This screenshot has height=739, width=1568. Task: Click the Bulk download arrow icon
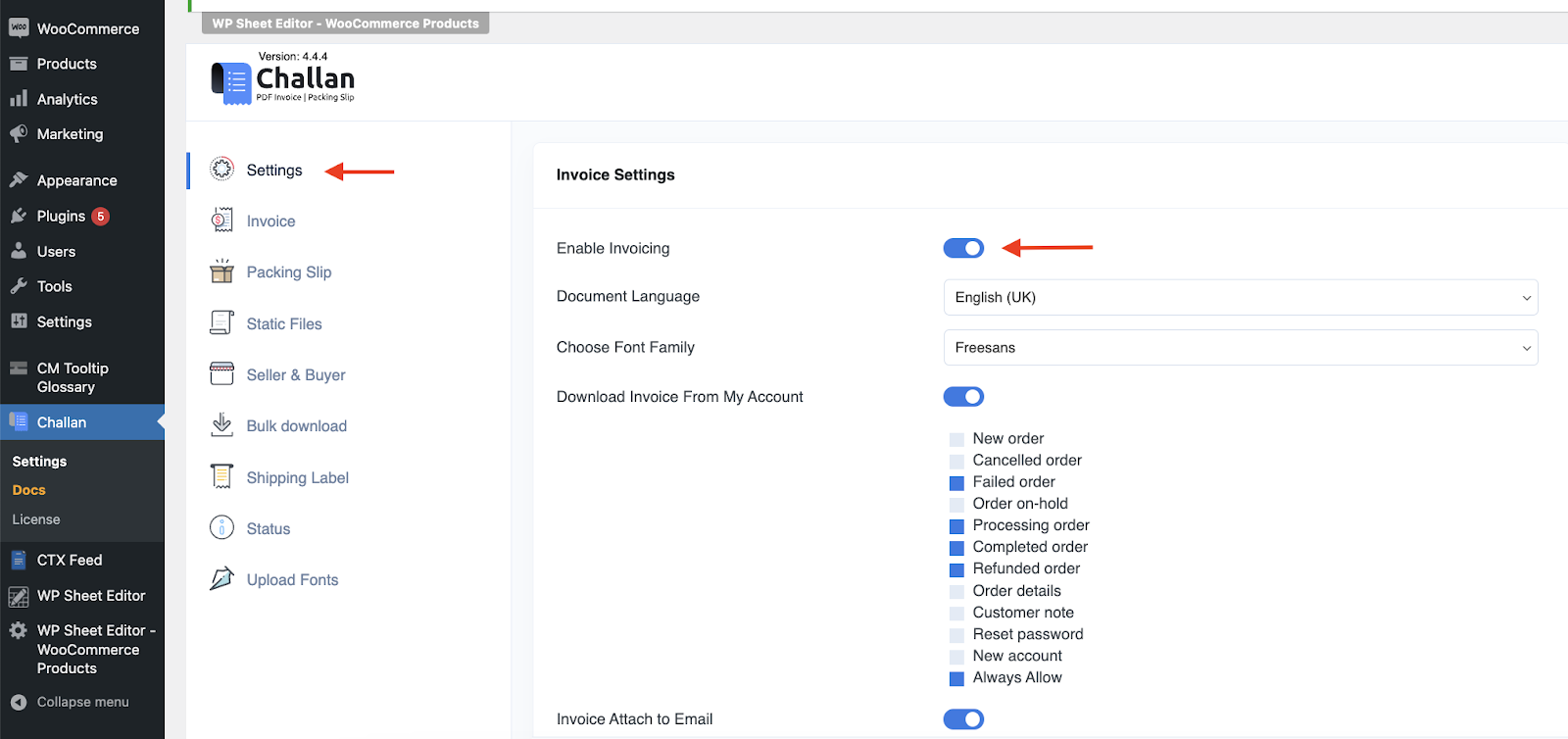pyautogui.click(x=222, y=424)
